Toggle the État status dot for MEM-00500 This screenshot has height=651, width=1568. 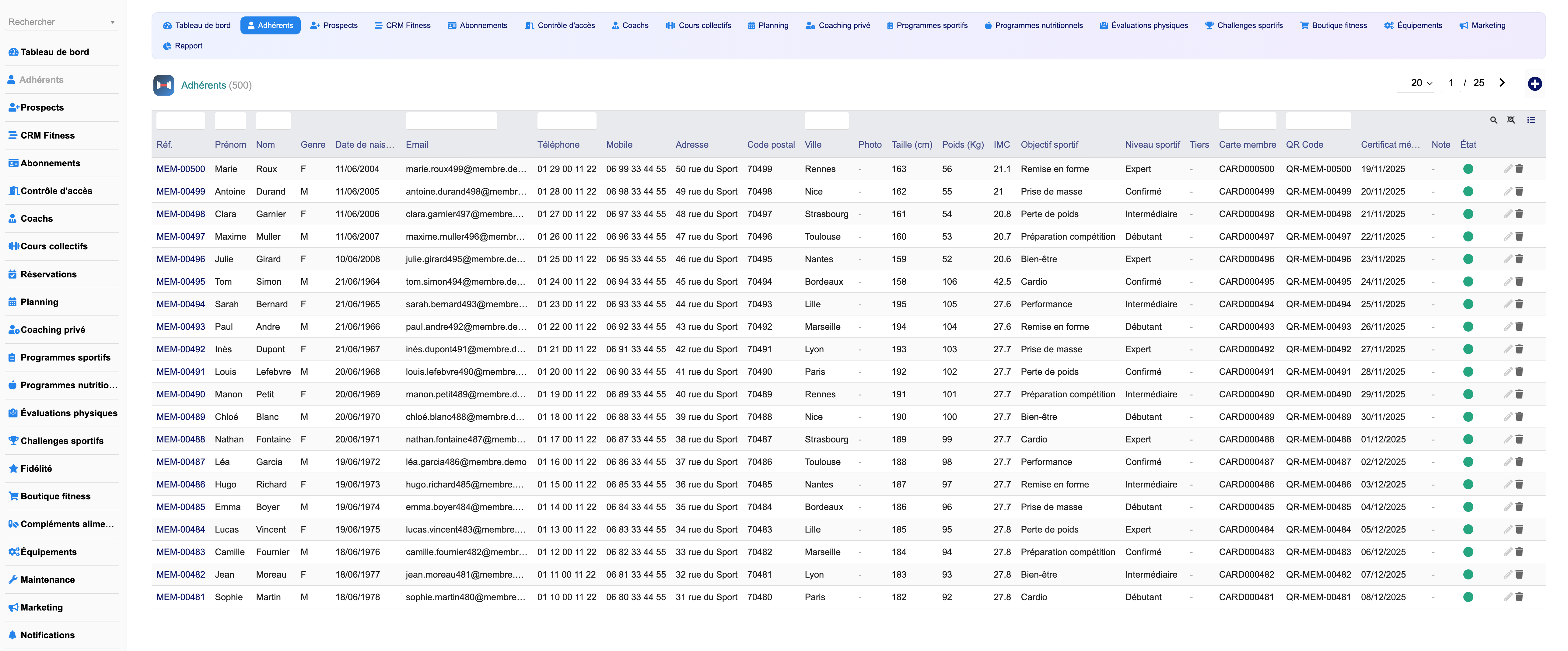coord(1468,169)
